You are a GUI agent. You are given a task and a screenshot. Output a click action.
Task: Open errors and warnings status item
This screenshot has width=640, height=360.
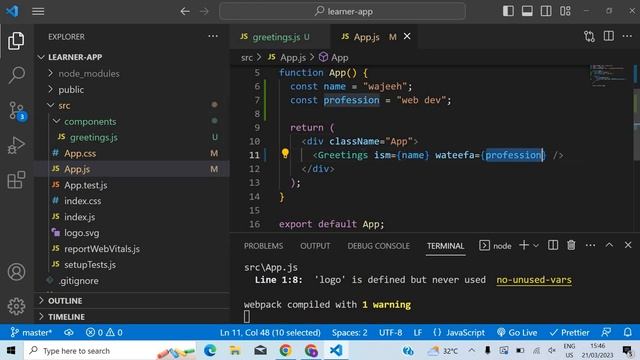coord(104,332)
